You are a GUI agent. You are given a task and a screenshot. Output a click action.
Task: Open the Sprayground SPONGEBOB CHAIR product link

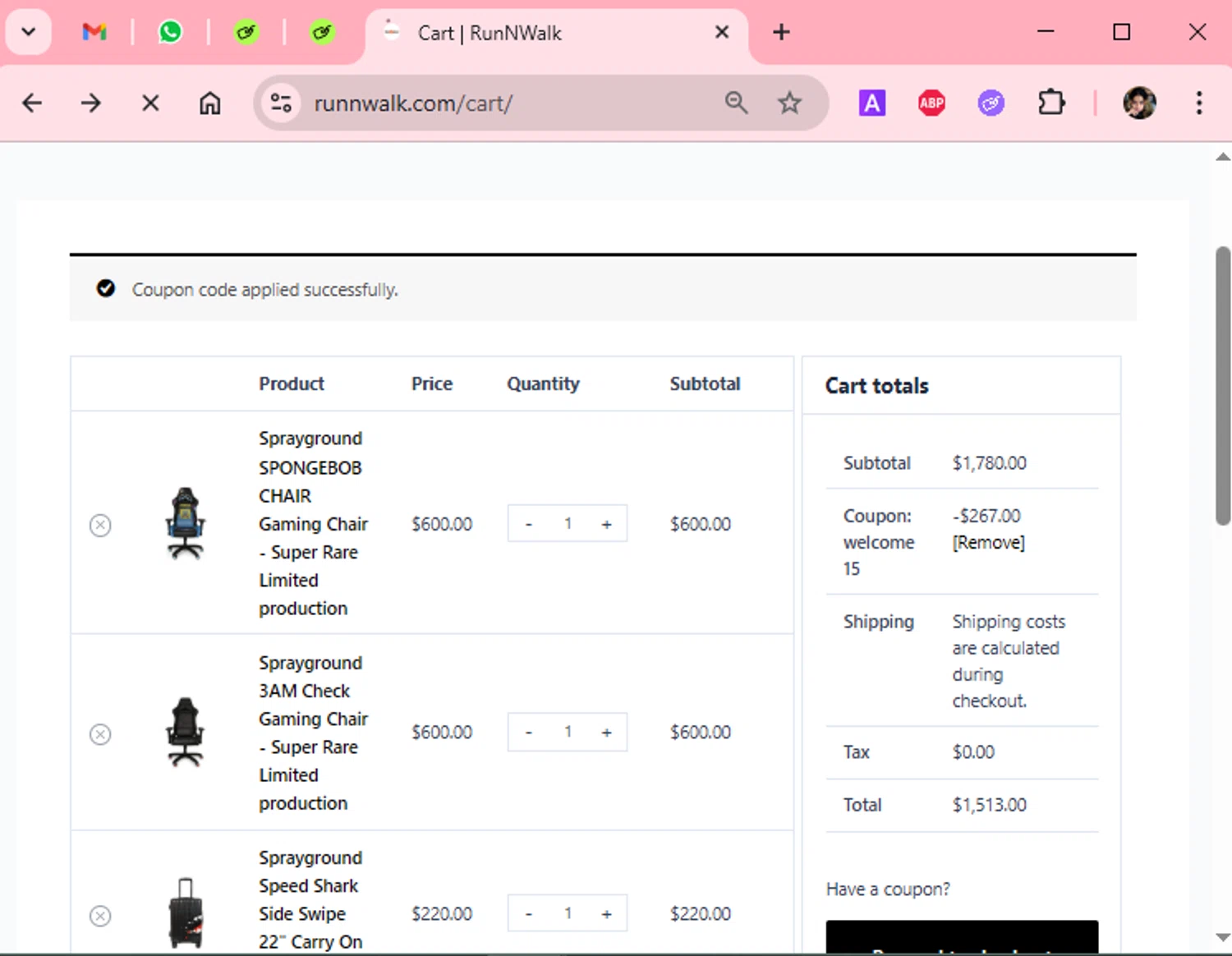coord(313,523)
